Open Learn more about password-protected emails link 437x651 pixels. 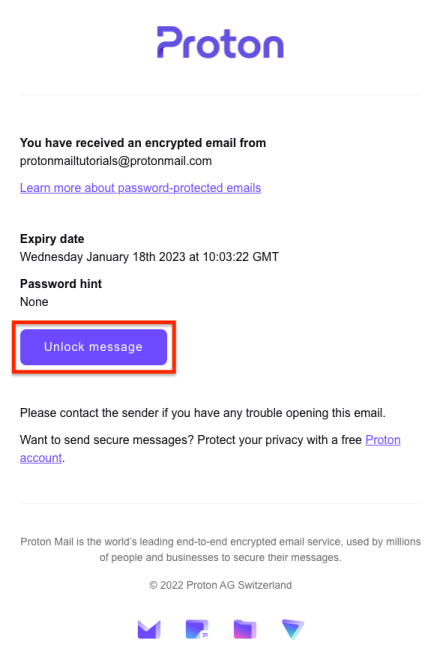140,188
